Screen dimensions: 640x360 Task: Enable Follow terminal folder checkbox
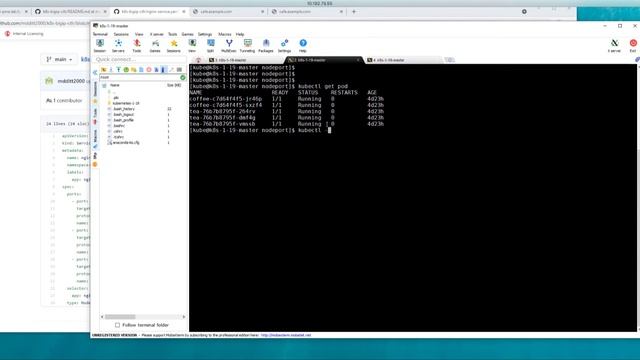click(x=118, y=325)
